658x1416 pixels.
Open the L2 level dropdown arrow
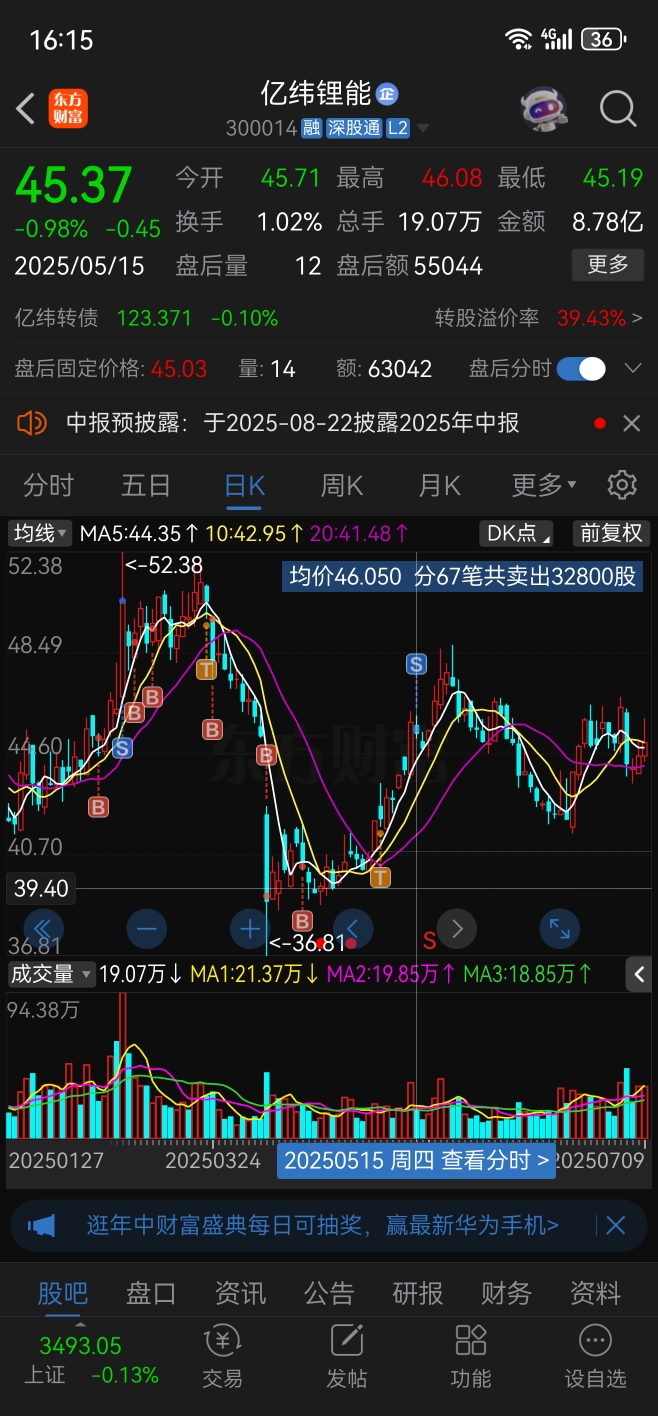pos(424,129)
